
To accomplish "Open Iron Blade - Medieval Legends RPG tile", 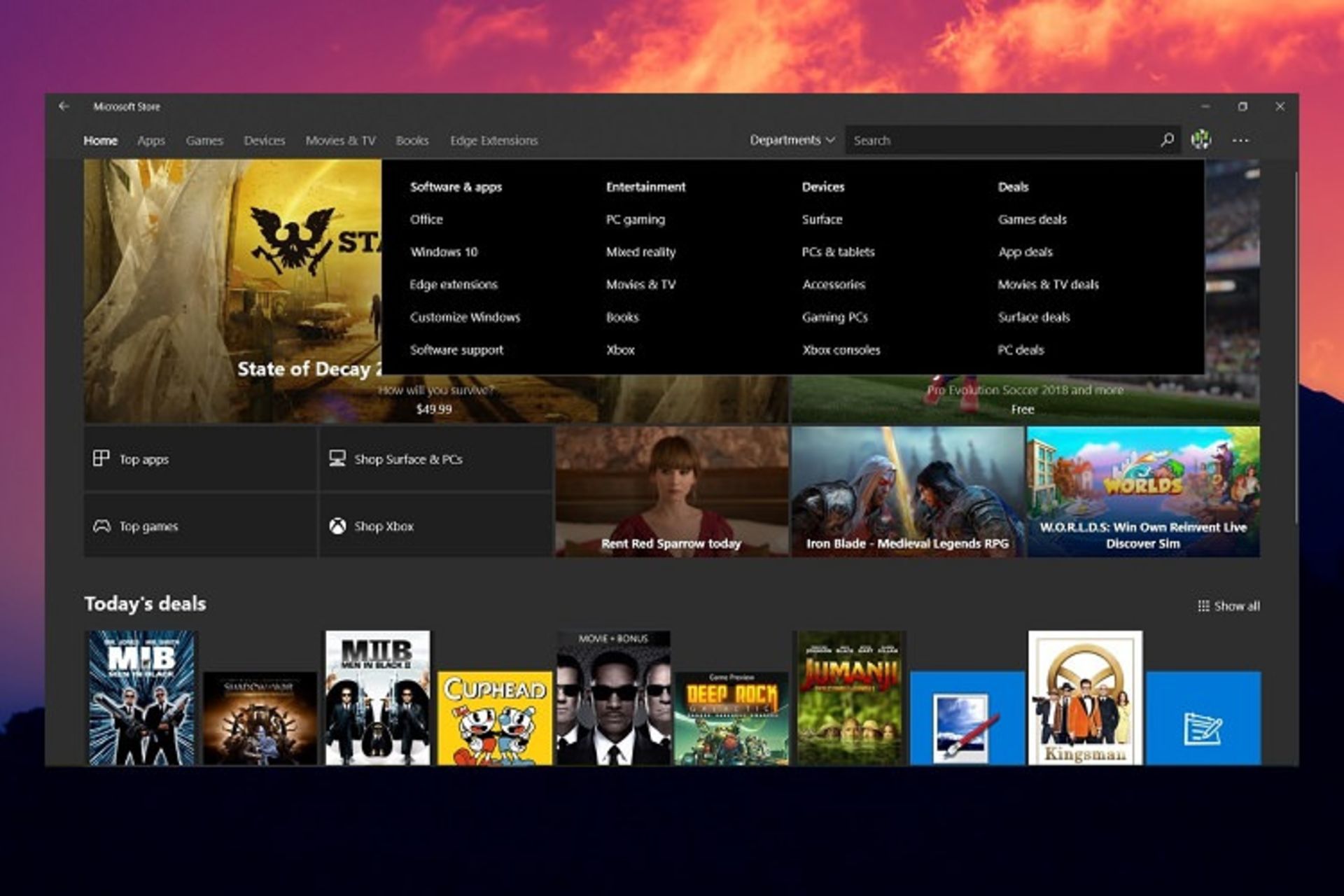I will pyautogui.click(x=908, y=491).
